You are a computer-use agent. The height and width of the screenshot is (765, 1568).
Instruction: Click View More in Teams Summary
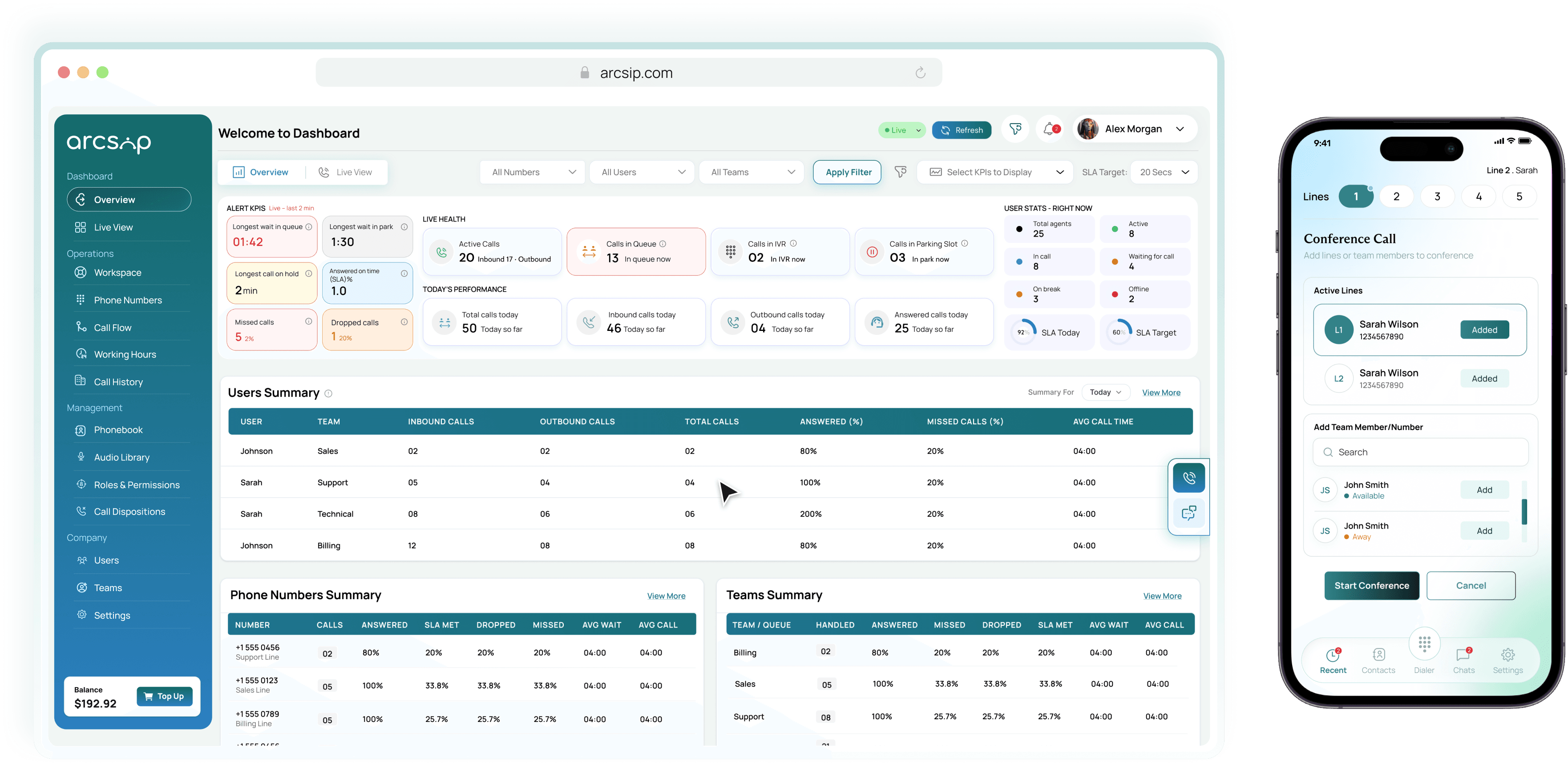pyautogui.click(x=1161, y=596)
